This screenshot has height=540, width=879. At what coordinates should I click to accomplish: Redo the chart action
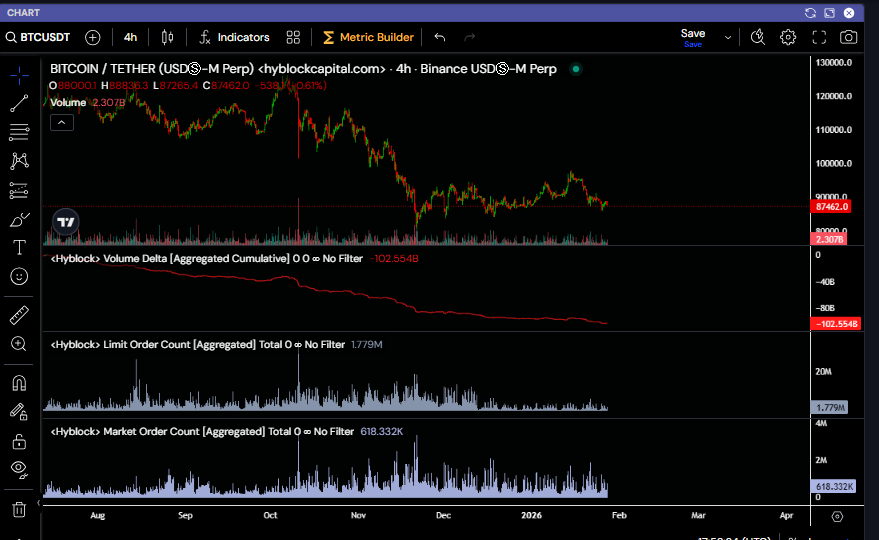click(469, 38)
